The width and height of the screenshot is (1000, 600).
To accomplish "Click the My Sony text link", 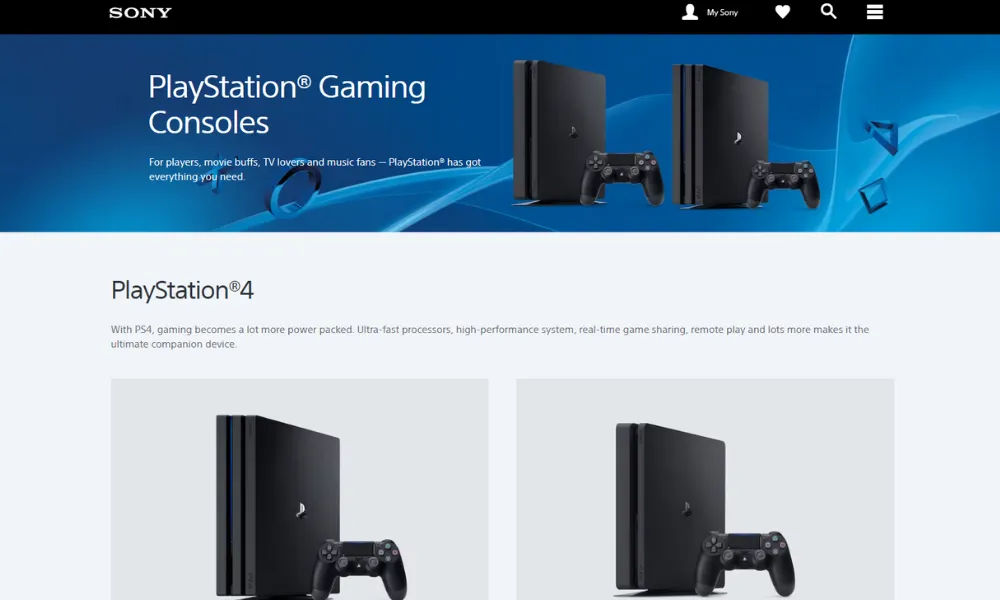I will (722, 12).
